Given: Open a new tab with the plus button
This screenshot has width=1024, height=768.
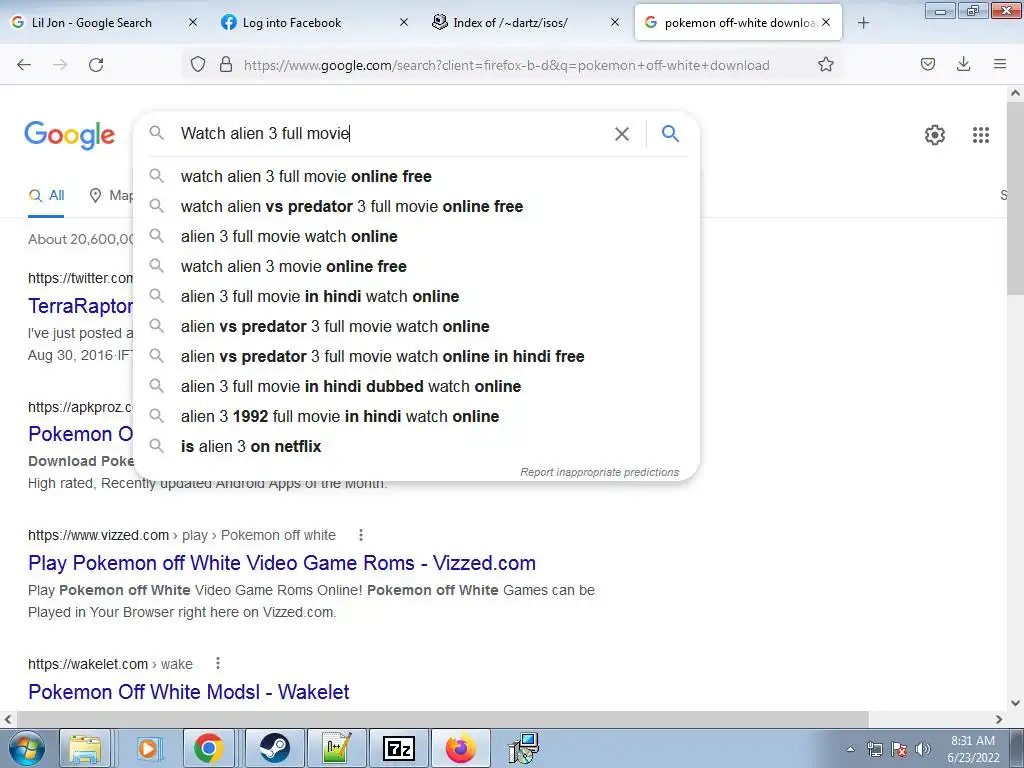Looking at the screenshot, I should 863,23.
